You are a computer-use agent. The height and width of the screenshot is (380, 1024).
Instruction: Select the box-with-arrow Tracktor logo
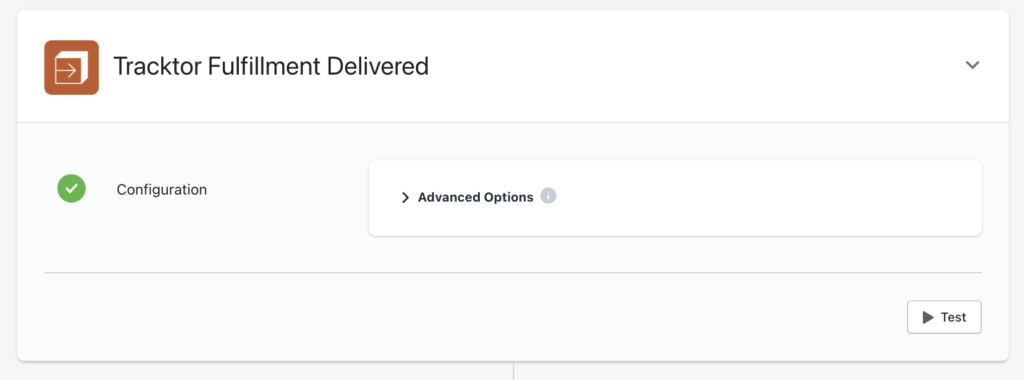point(71,67)
